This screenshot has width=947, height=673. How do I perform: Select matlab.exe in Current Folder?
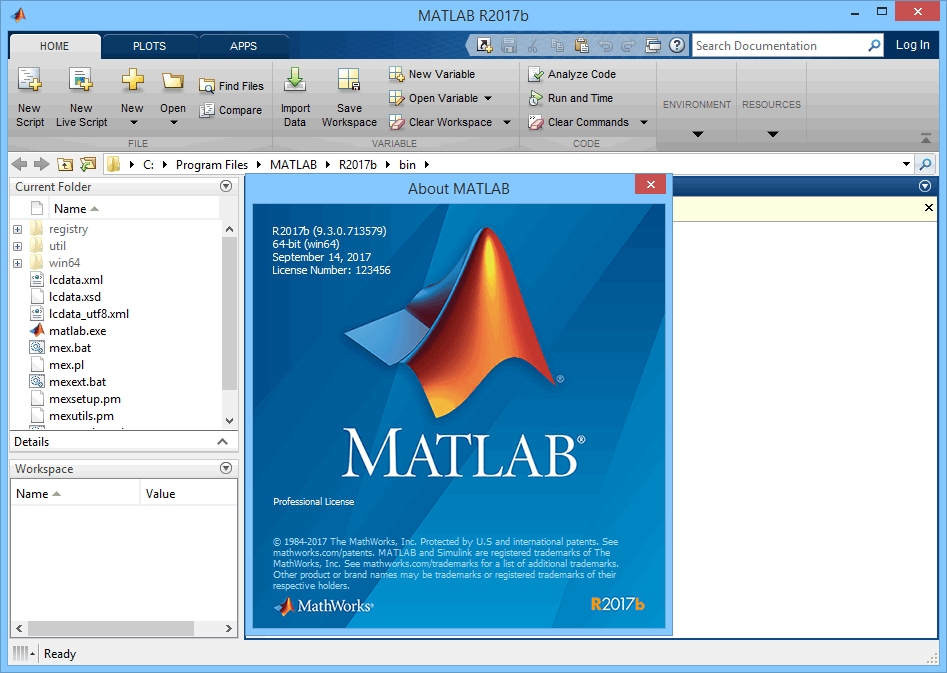pos(77,330)
